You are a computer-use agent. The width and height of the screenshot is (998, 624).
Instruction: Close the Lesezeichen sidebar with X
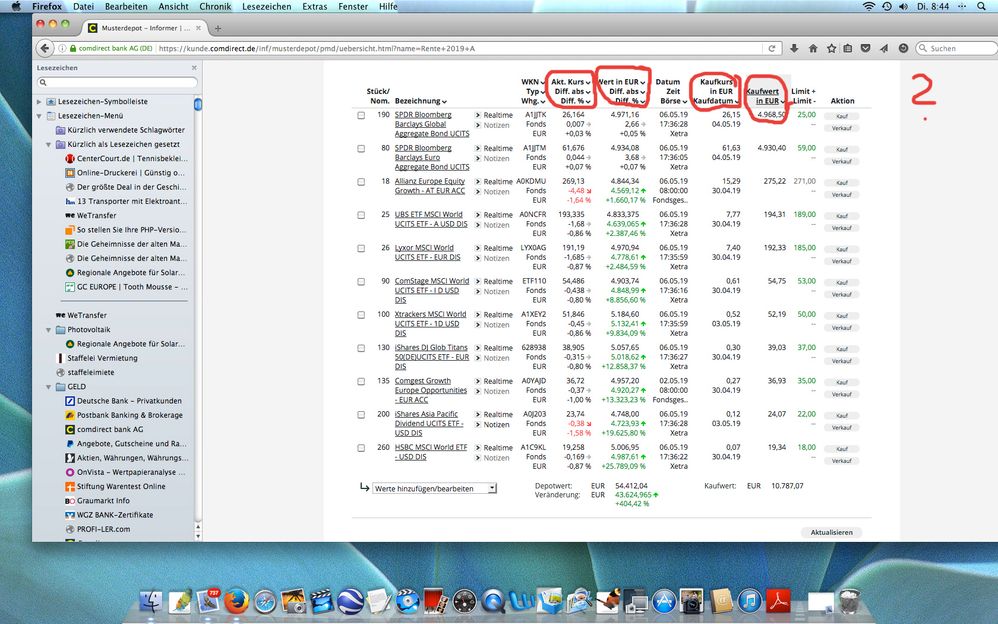pos(194,68)
